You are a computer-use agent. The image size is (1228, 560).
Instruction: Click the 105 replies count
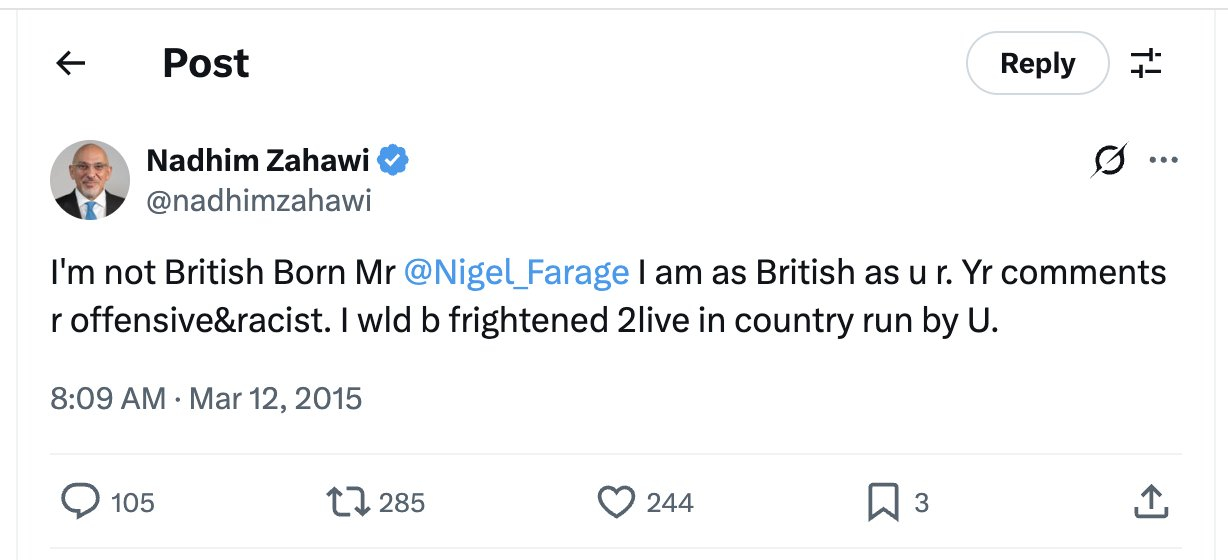(133, 502)
